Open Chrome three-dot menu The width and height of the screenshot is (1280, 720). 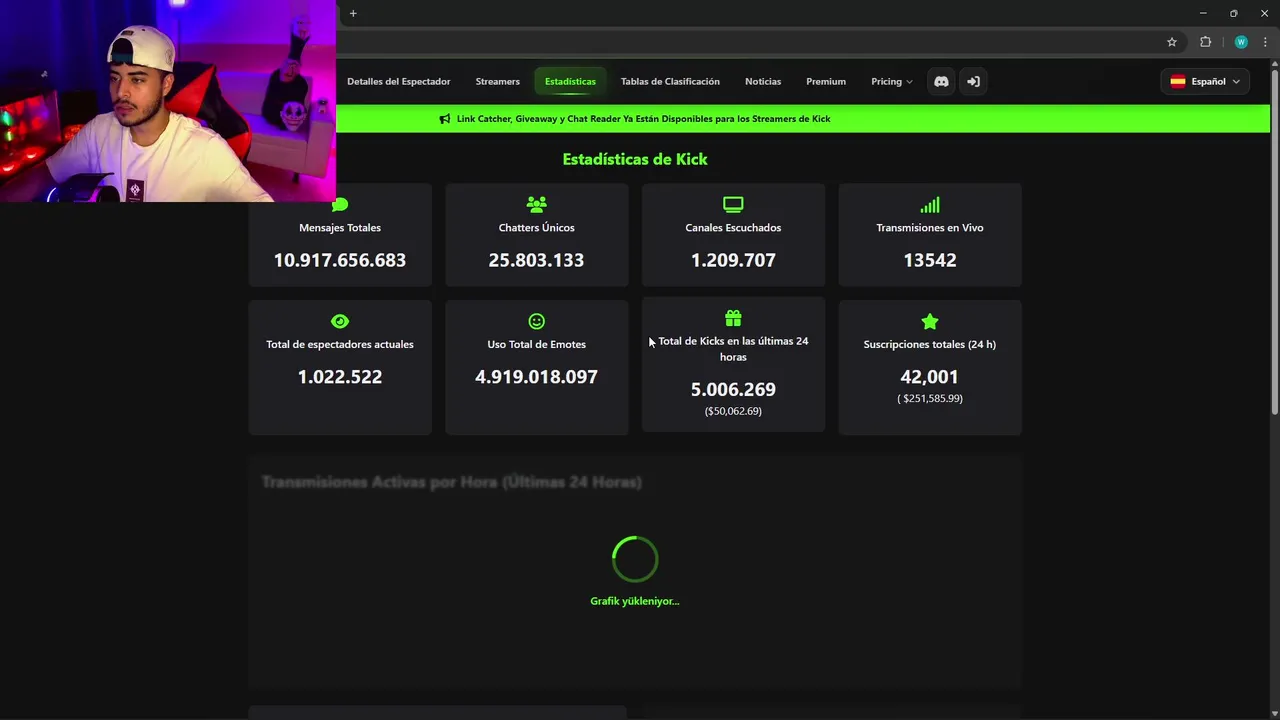pyautogui.click(x=1265, y=42)
